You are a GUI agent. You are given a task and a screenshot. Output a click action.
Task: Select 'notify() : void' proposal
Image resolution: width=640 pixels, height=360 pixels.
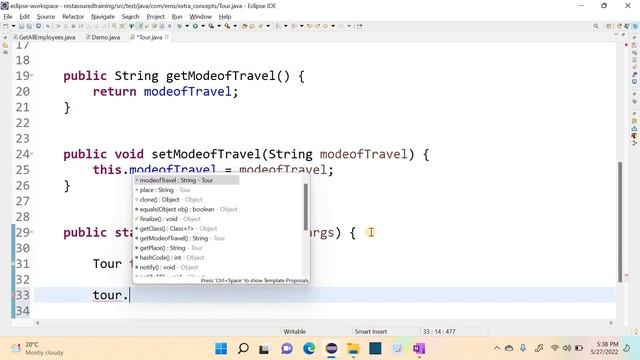166,267
